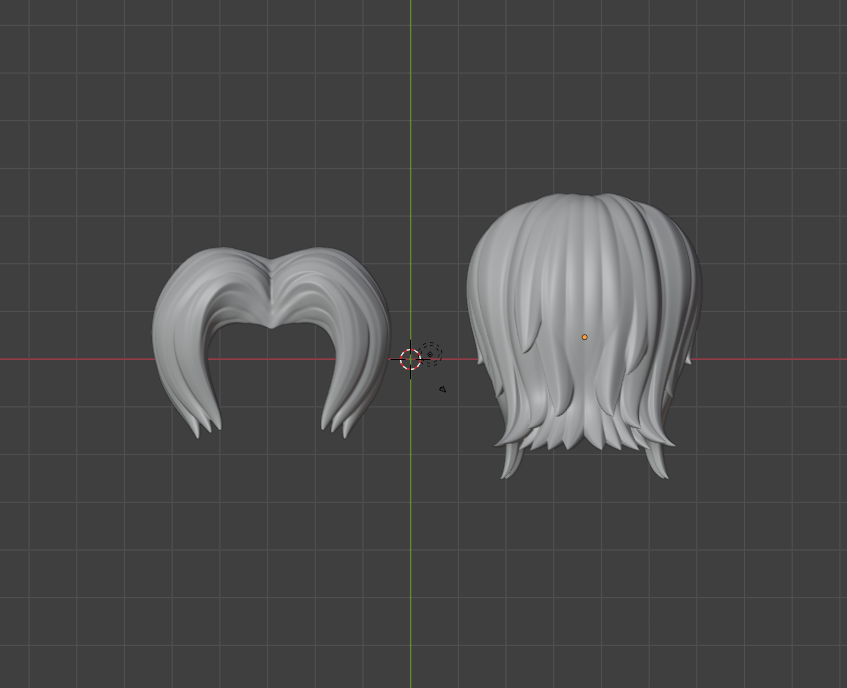This screenshot has height=688, width=847.
Task: Click the top crown of the full hair
Action: [585, 205]
